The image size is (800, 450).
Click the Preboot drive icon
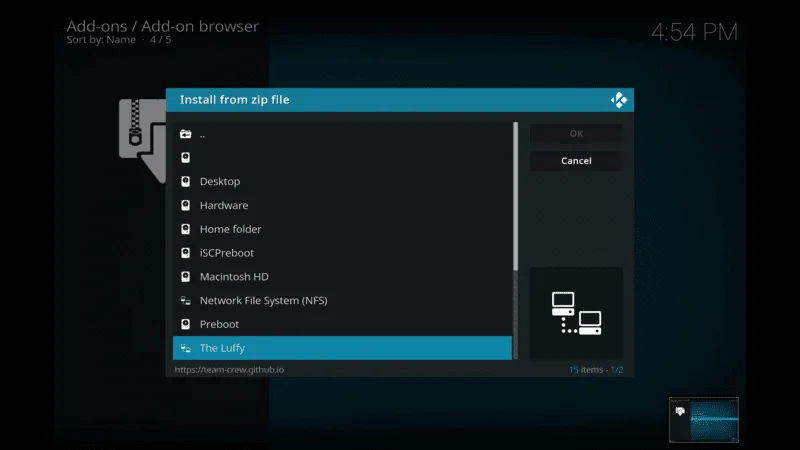185,324
